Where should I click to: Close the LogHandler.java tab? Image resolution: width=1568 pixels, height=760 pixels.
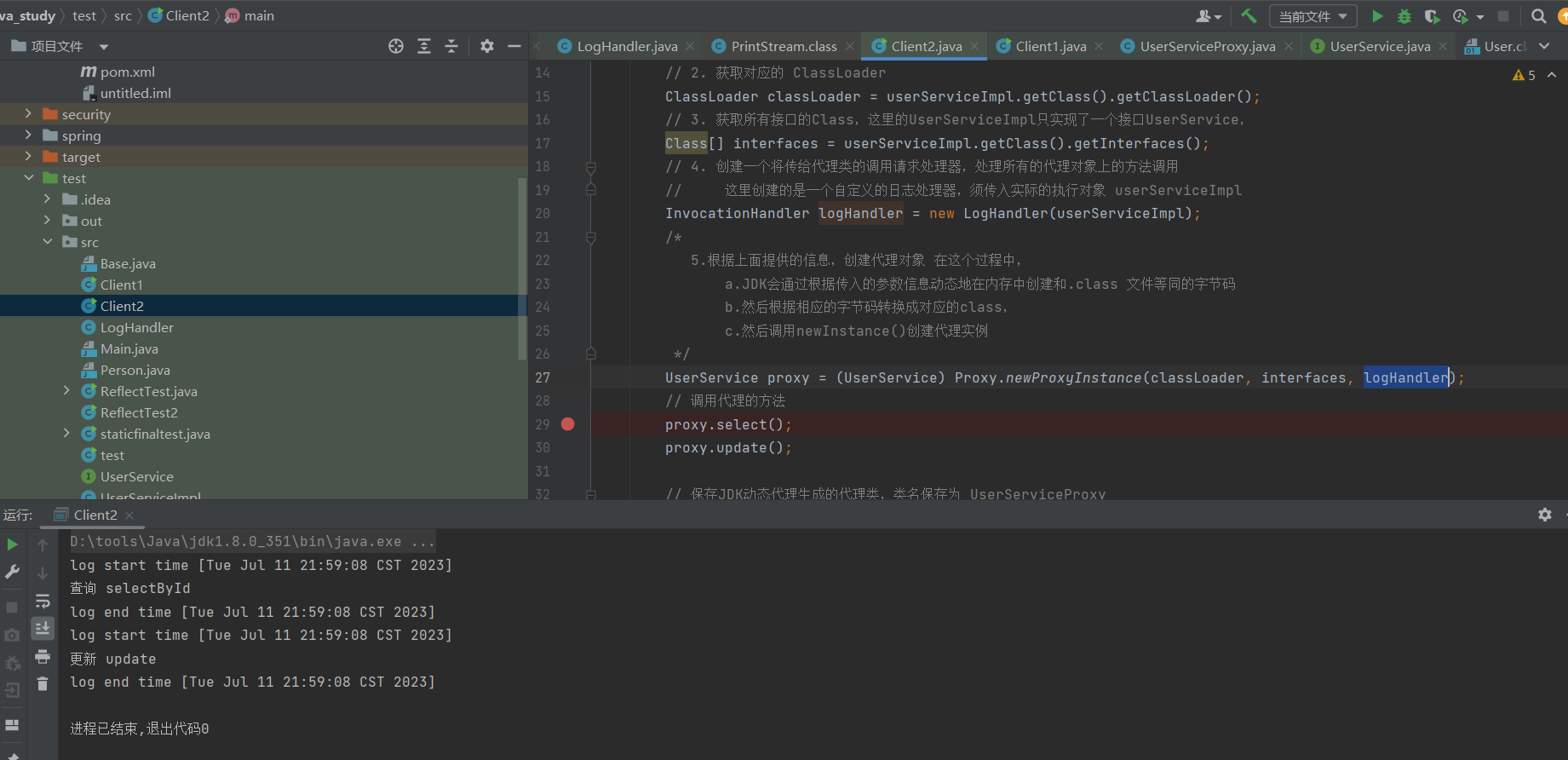point(690,46)
